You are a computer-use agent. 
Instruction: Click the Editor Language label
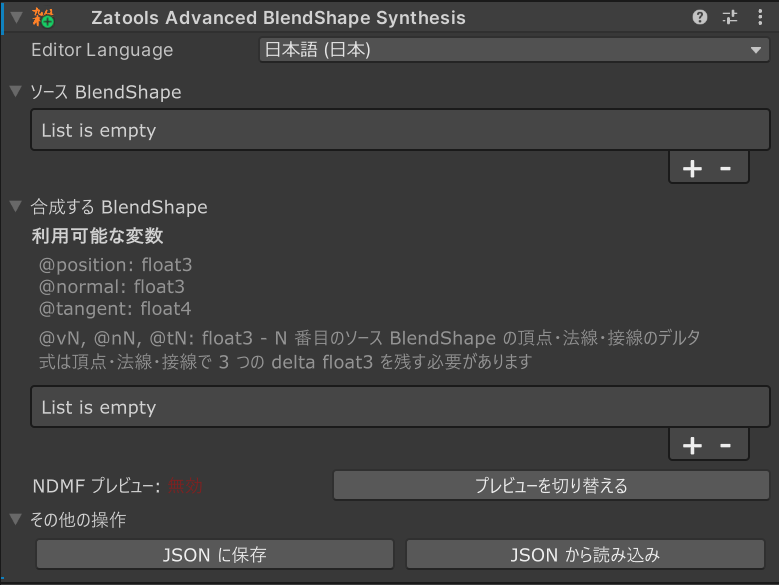[102, 50]
